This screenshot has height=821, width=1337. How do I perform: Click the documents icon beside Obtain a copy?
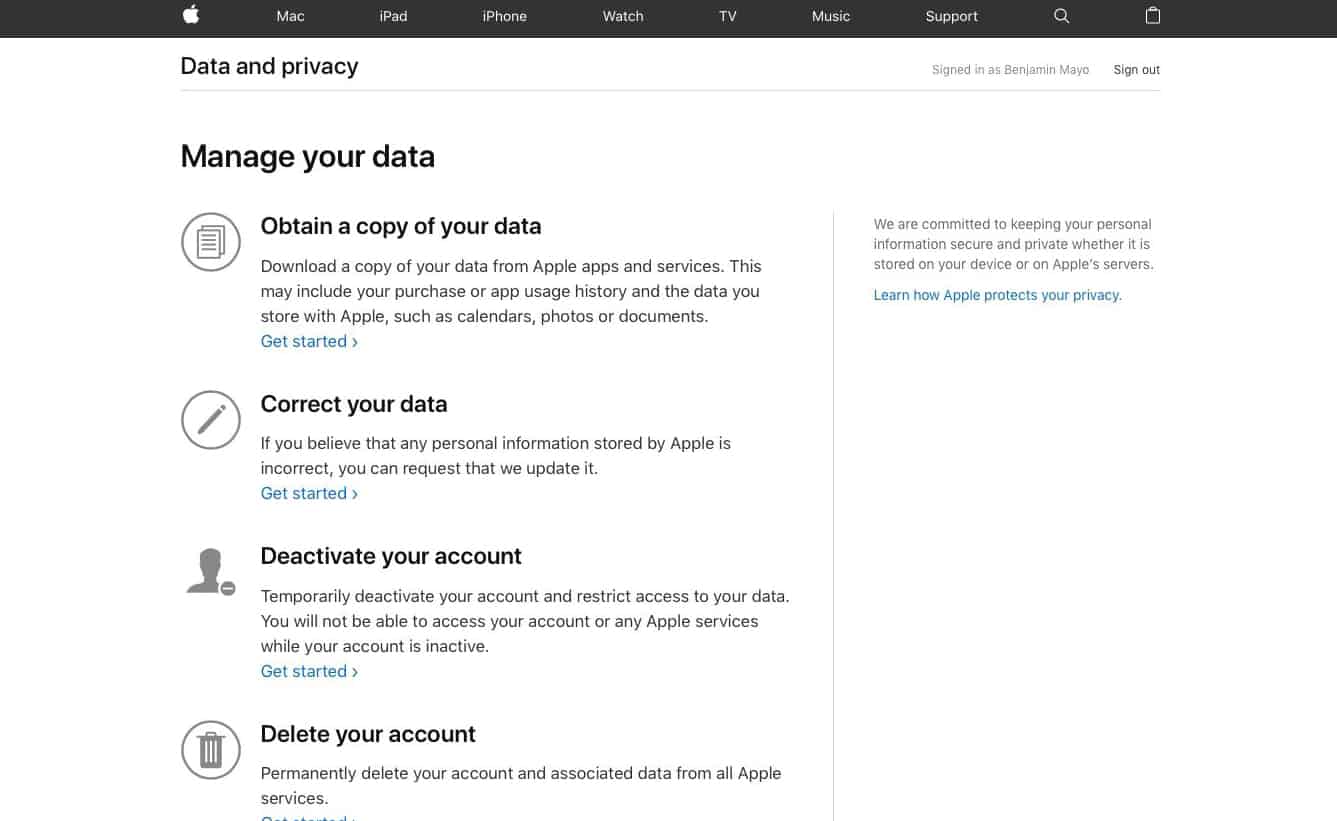(x=211, y=242)
